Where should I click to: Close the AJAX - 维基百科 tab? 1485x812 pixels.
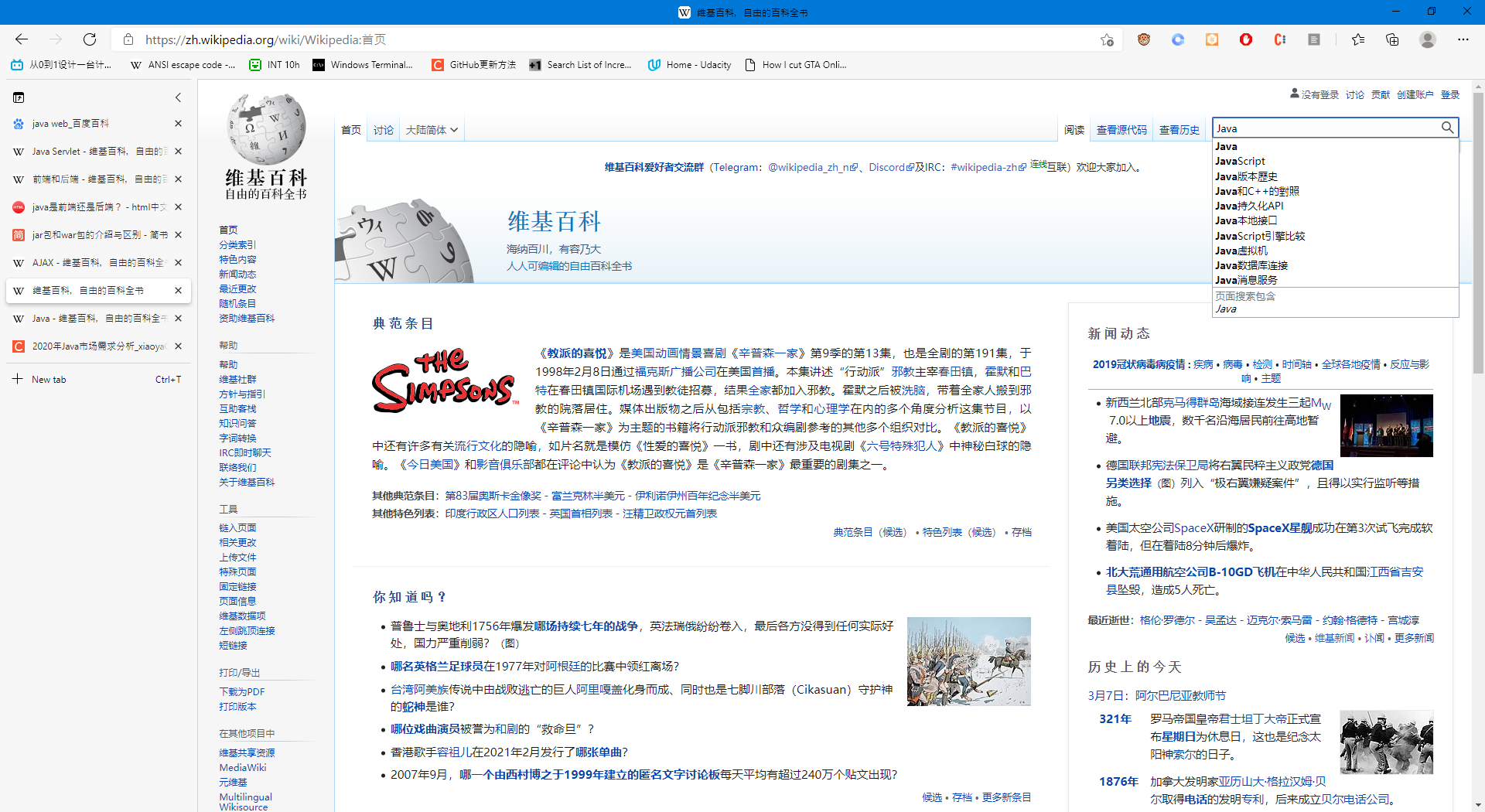(178, 263)
